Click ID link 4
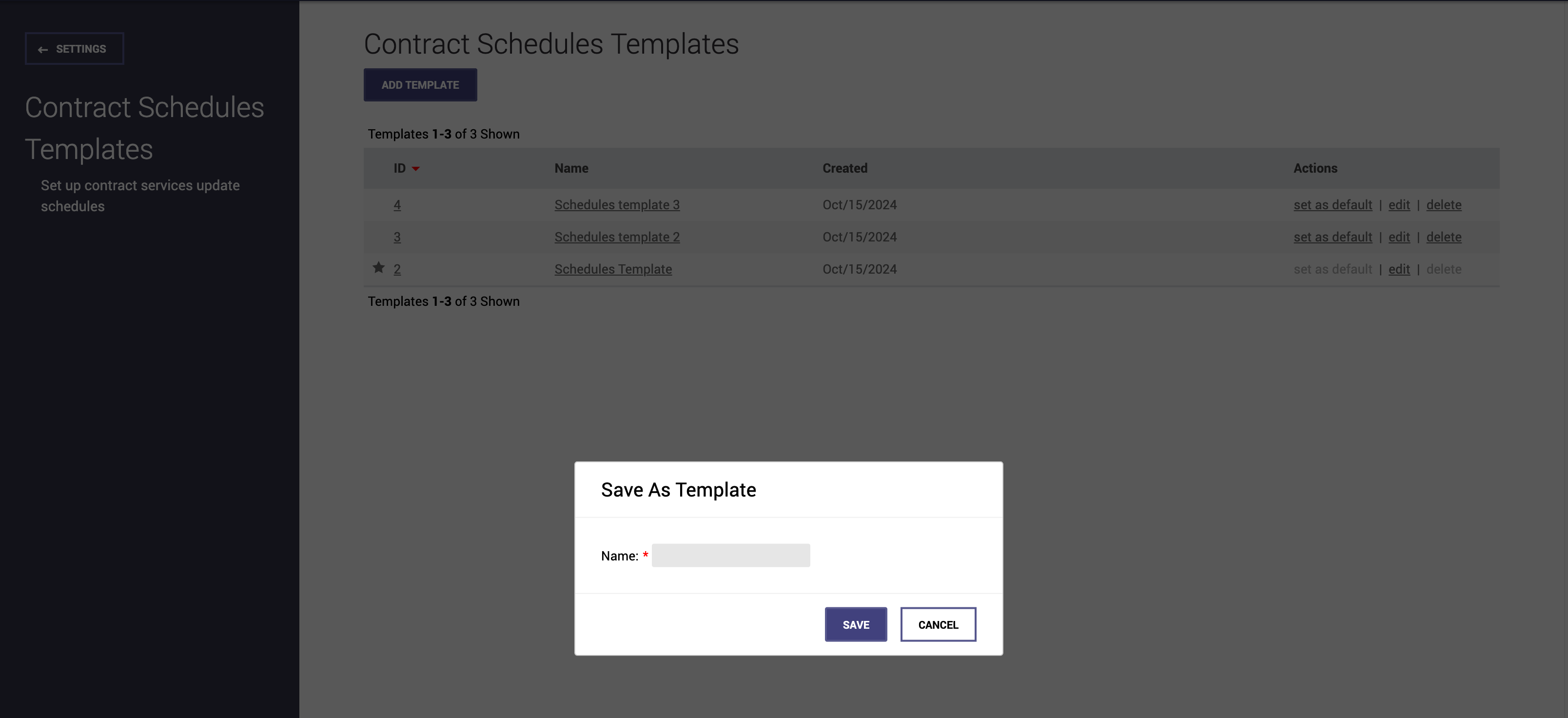 click(397, 205)
